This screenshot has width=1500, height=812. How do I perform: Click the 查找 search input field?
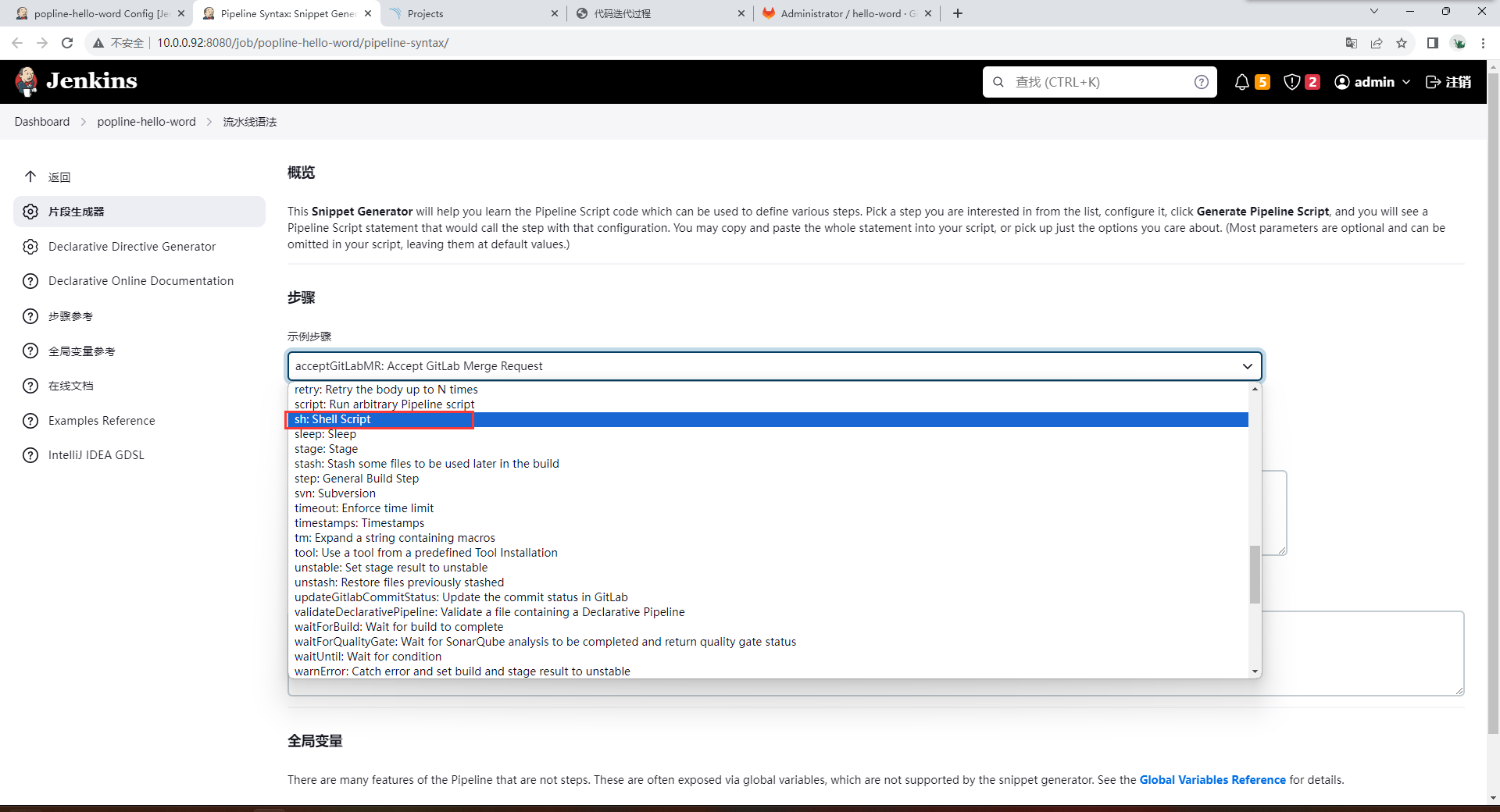(1099, 82)
